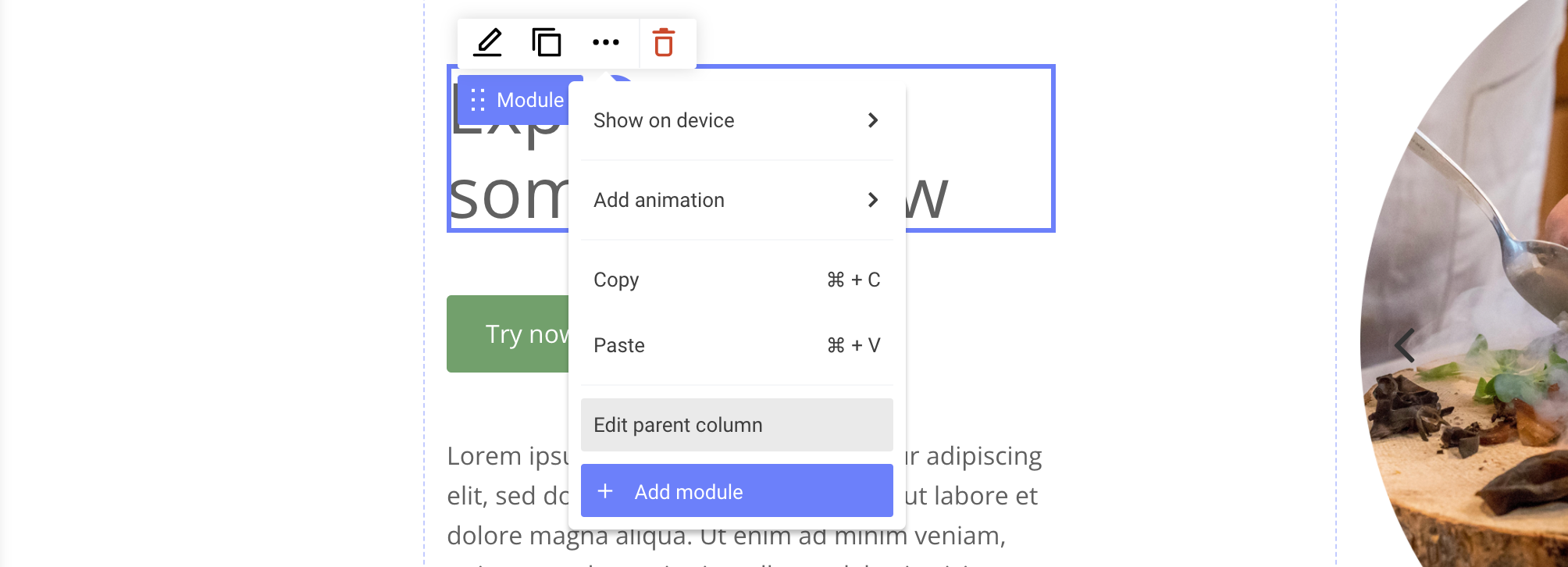Grab the Module drag handle dots

[x=478, y=100]
